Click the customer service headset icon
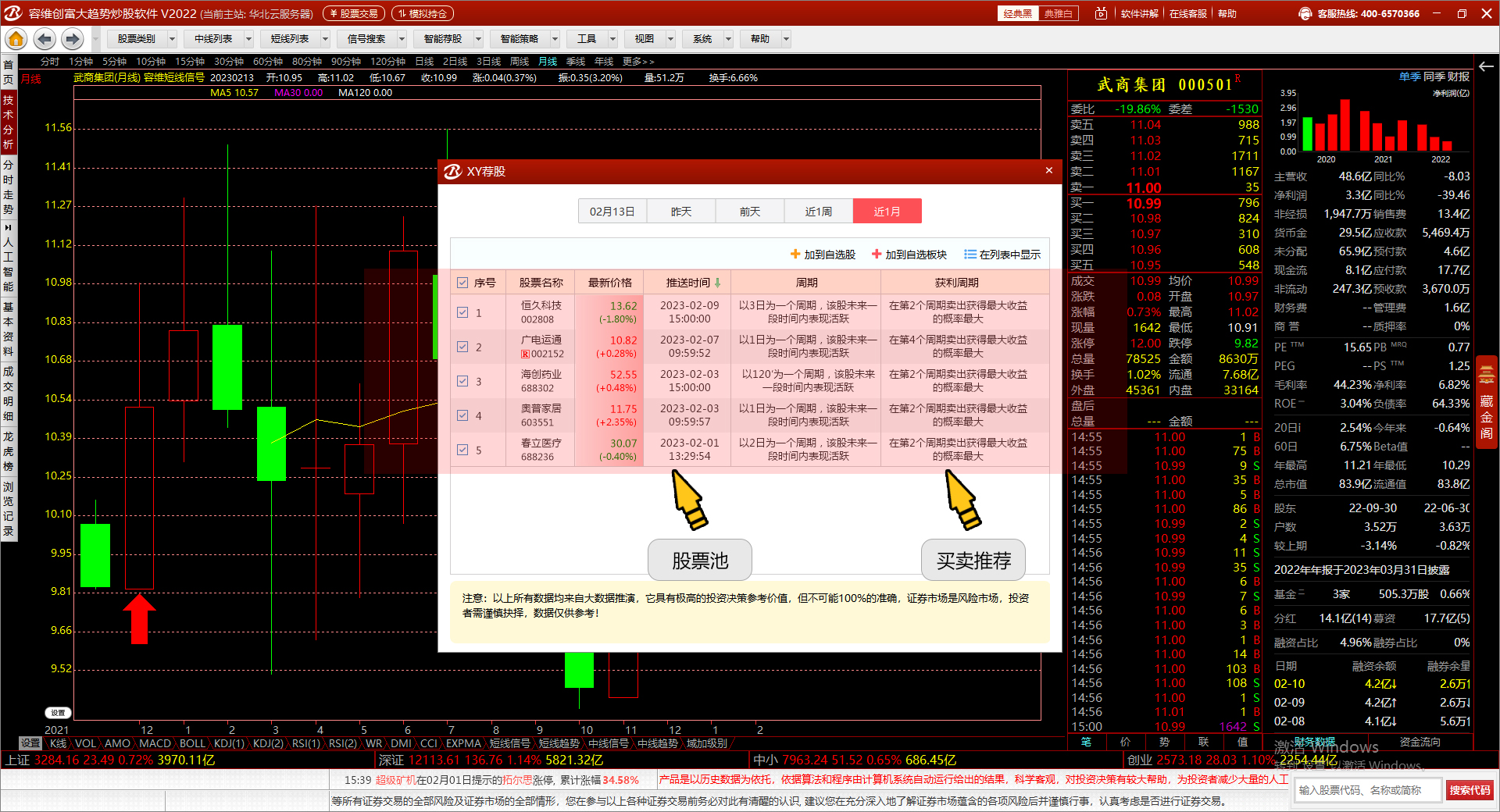 1305,13
